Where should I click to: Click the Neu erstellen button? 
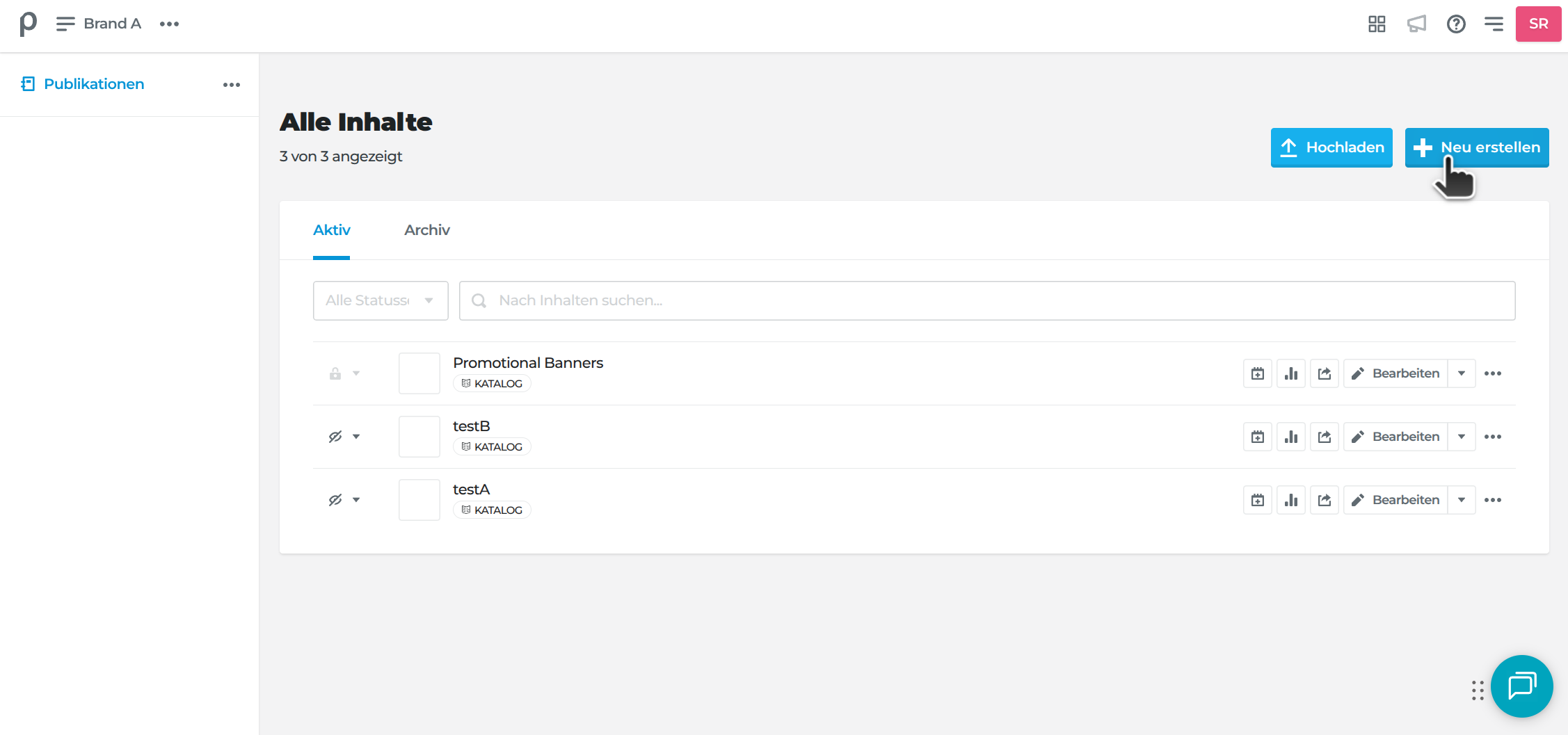click(x=1477, y=147)
